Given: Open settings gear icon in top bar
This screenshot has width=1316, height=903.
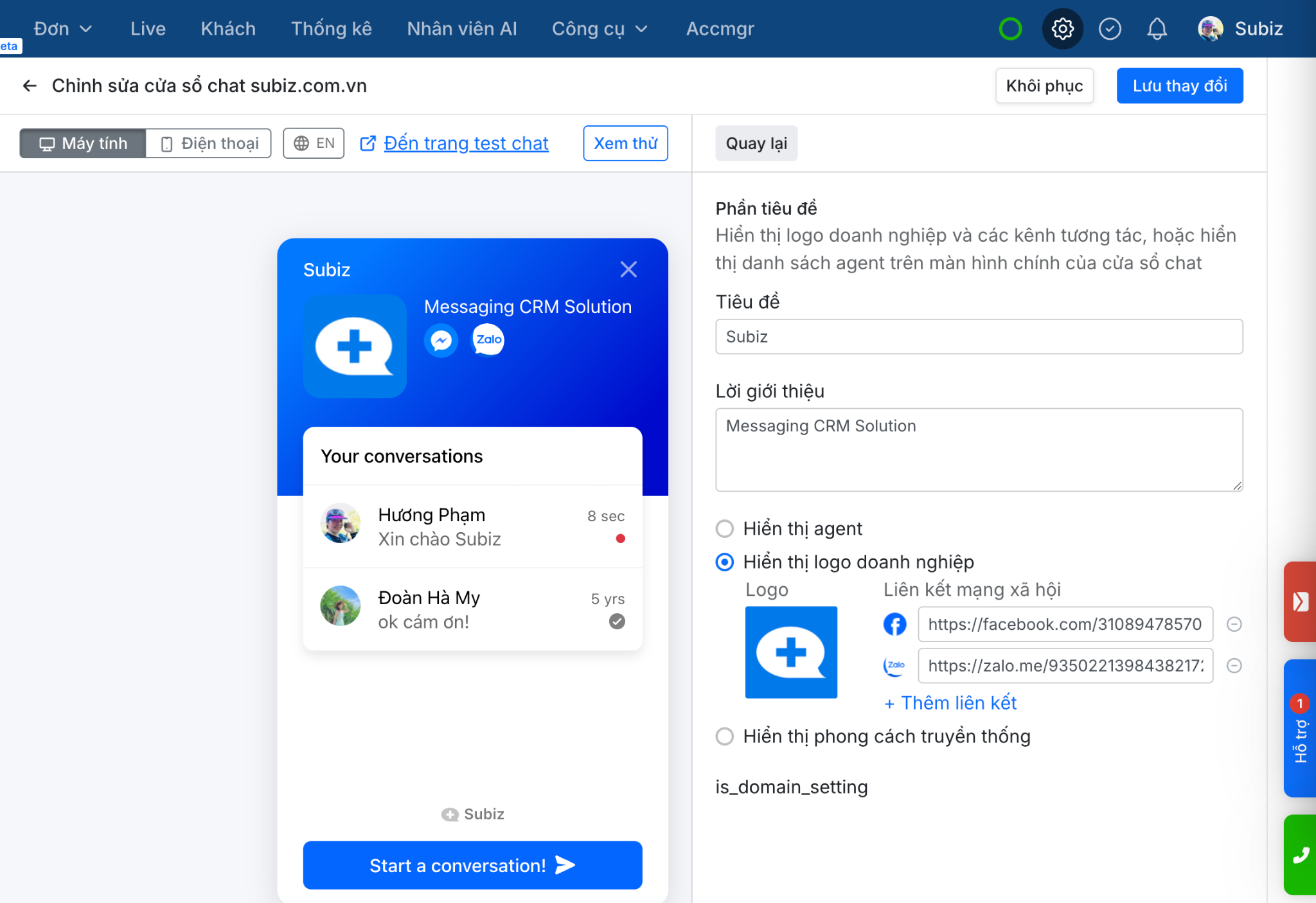Looking at the screenshot, I should point(1062,29).
